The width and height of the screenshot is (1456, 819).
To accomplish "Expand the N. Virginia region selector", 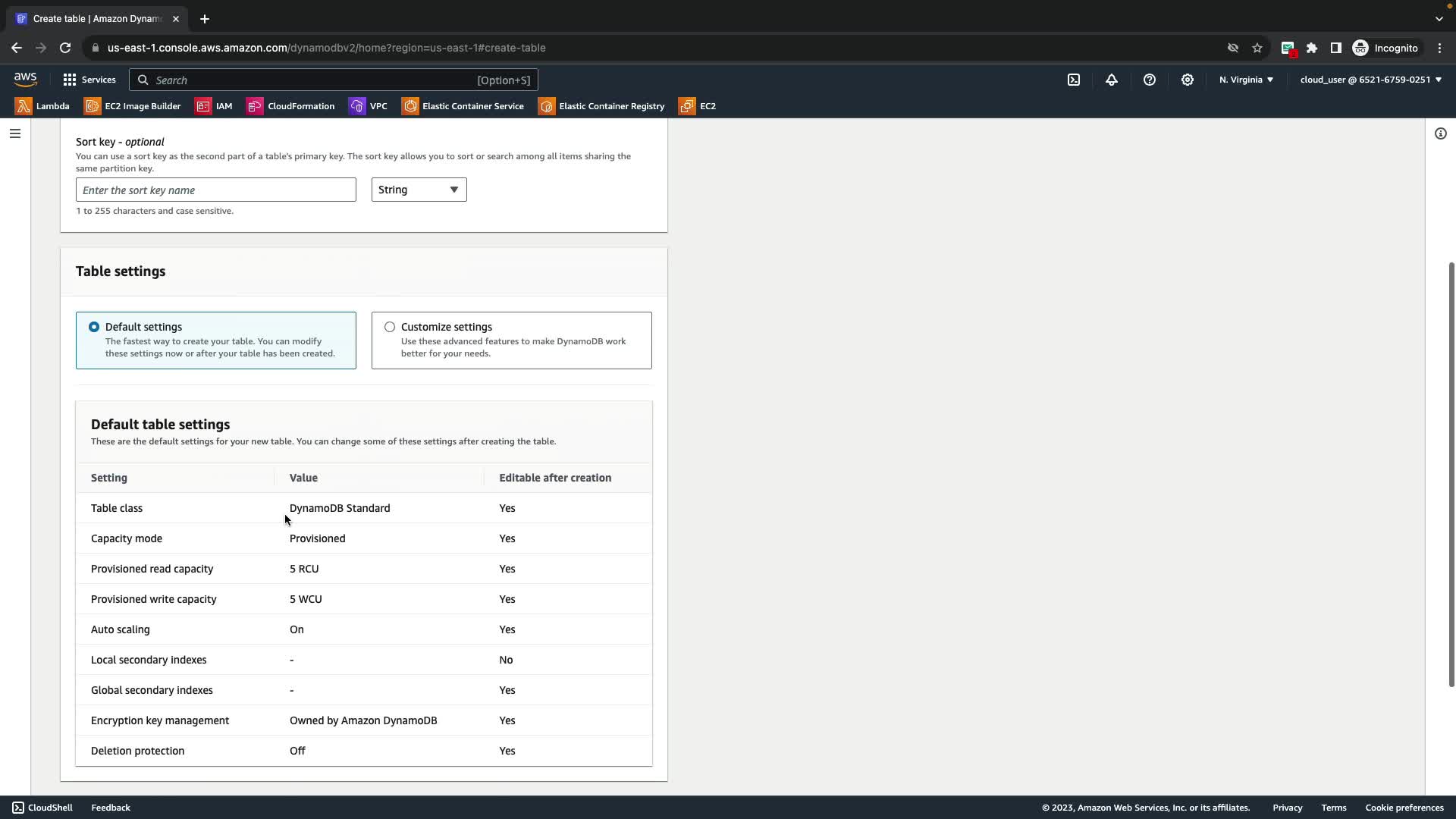I will [x=1246, y=80].
